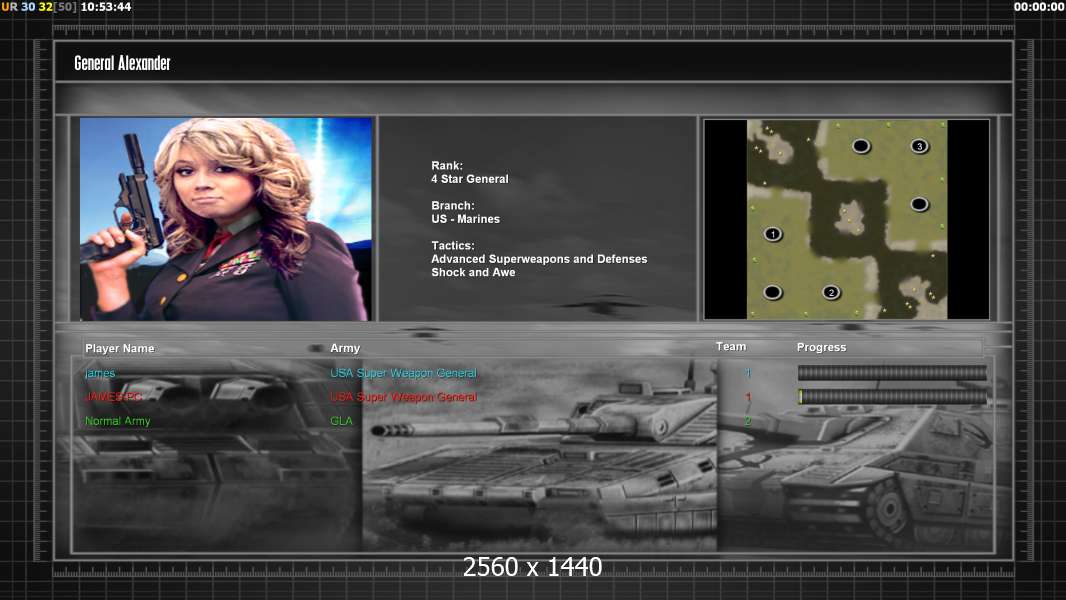Click the blue 'USA Super Weapon General' army text
The height and width of the screenshot is (600, 1066).
pos(403,373)
